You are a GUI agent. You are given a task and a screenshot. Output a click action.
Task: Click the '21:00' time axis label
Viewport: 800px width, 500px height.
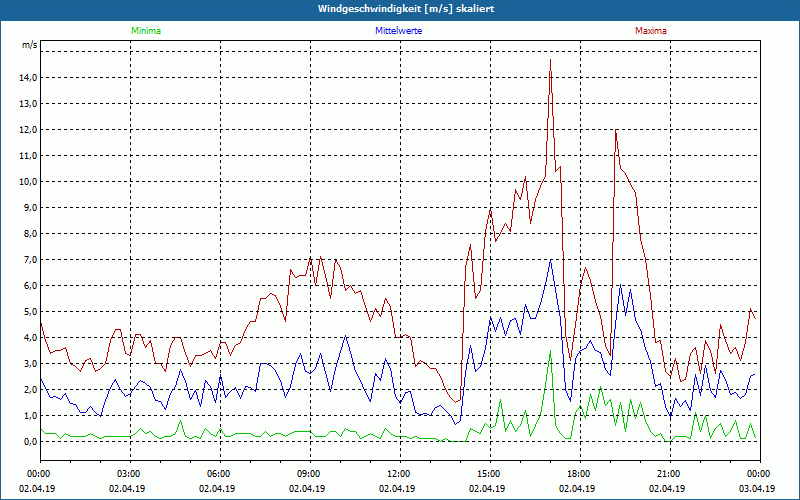click(667, 474)
